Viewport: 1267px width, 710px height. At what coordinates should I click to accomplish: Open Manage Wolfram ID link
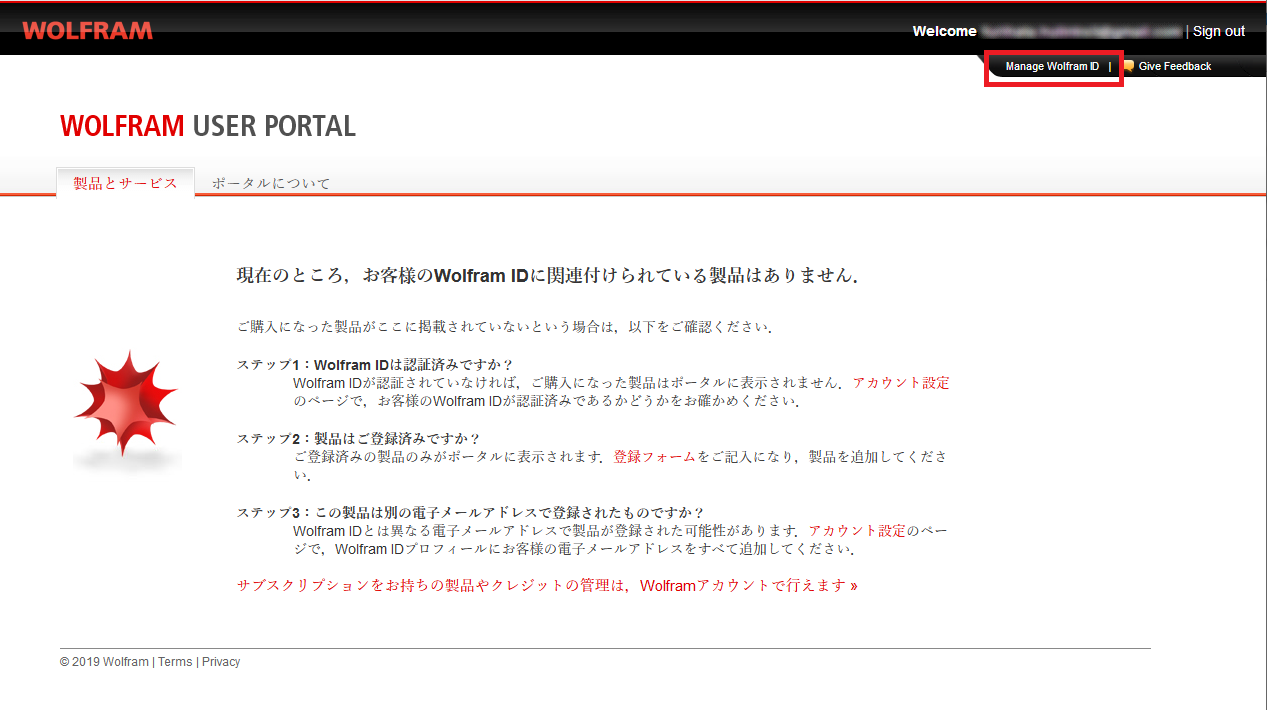click(x=1052, y=66)
